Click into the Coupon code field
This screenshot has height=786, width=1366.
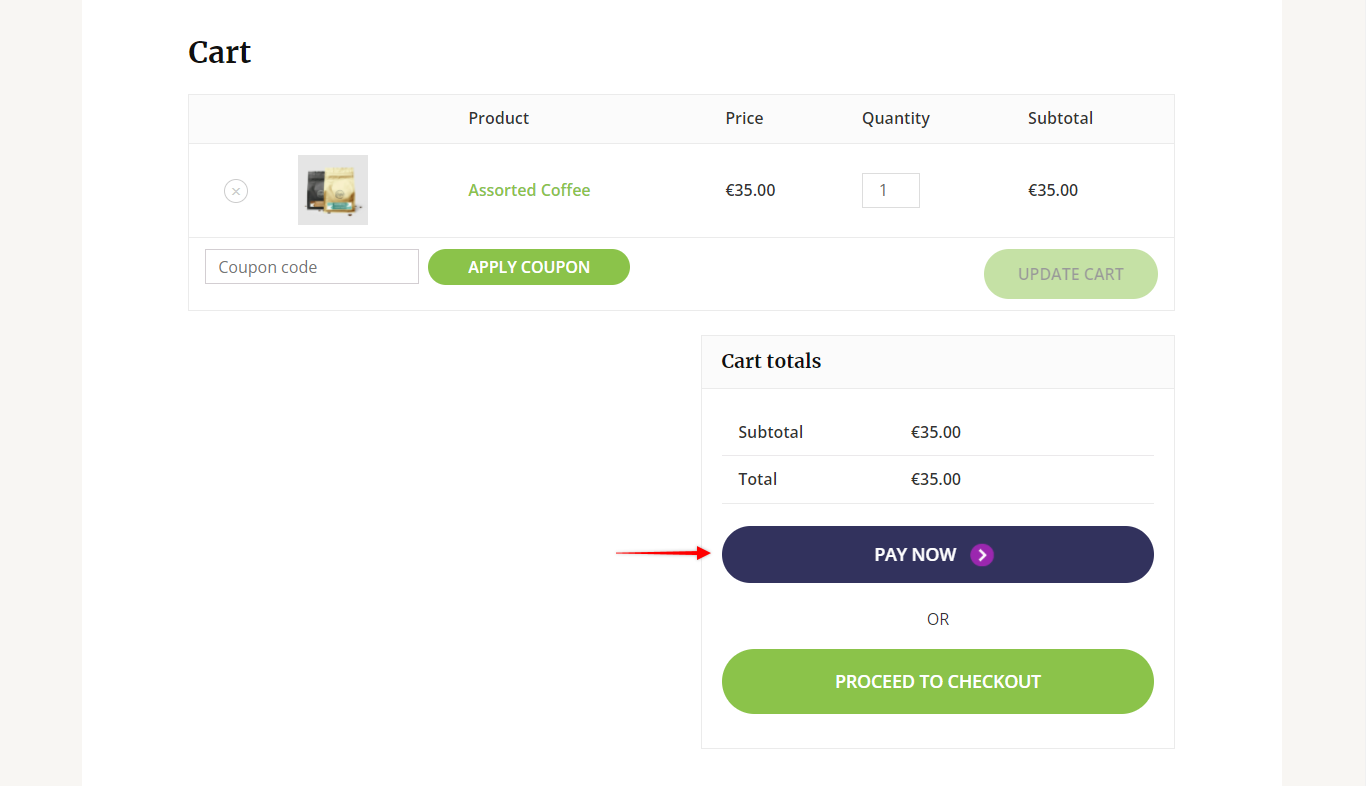pyautogui.click(x=312, y=267)
